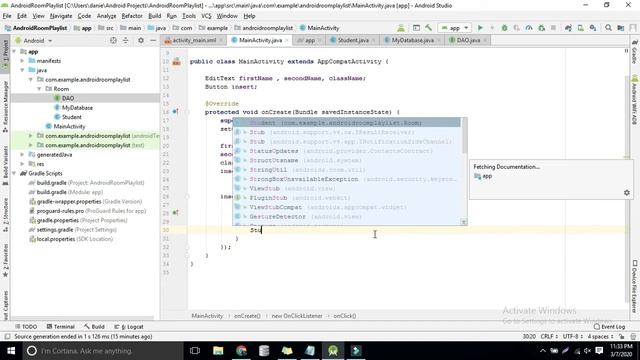Choose GestureDetector completion suggestion
The width and height of the screenshot is (640, 360).
click(347, 216)
